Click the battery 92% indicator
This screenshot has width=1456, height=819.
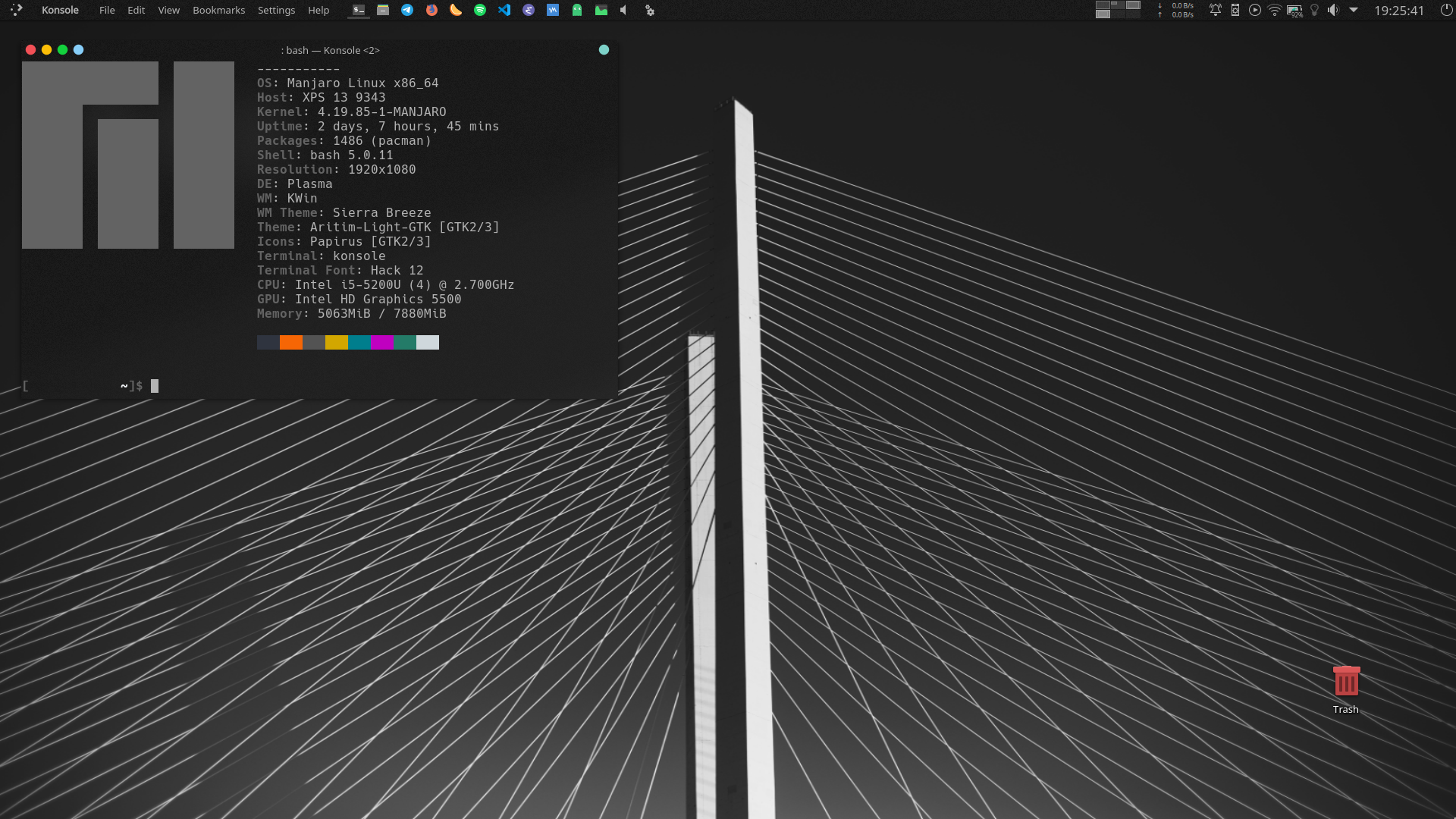click(1294, 11)
